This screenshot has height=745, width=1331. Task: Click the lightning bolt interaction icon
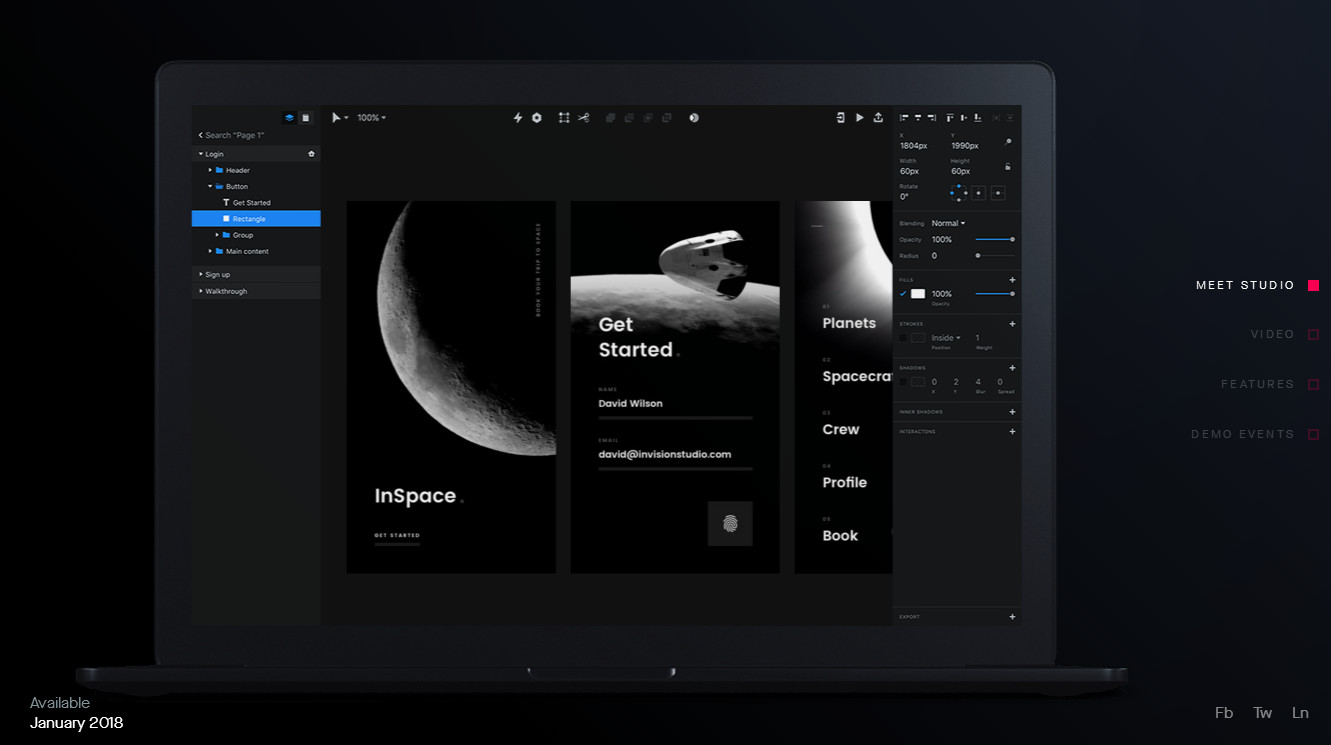click(518, 118)
